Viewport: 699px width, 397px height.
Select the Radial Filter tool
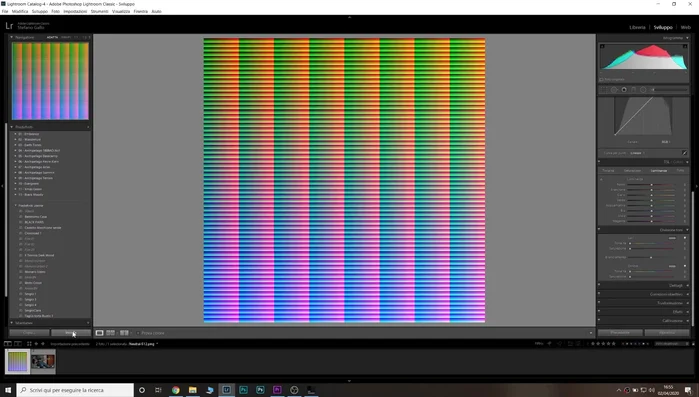click(643, 90)
